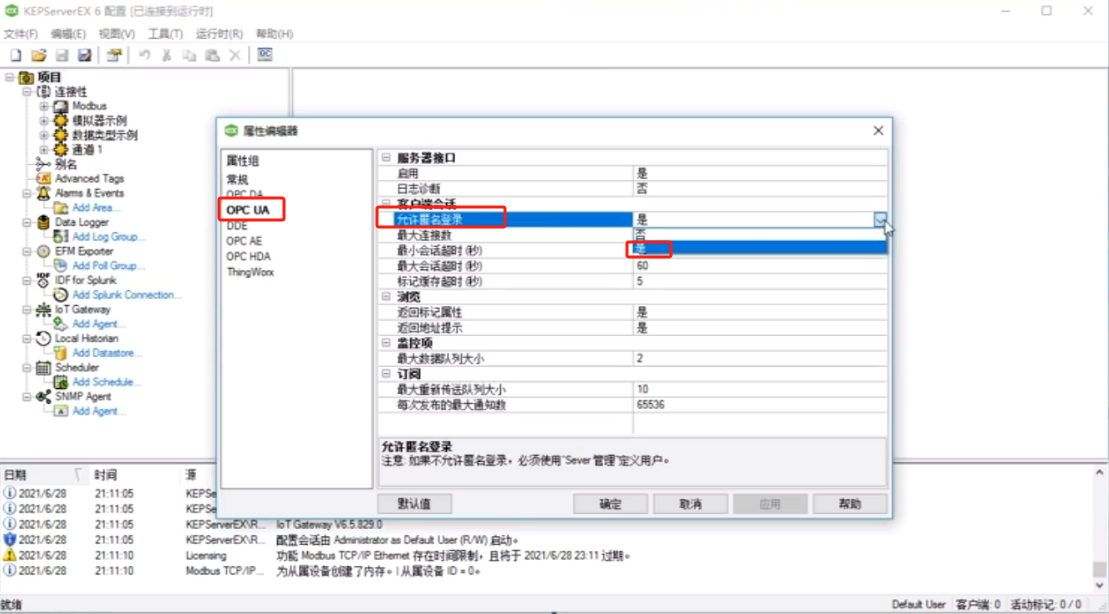Screen dimensions: 1109x614
Task: Click the 帮助 button in dialog
Action: pos(850,504)
